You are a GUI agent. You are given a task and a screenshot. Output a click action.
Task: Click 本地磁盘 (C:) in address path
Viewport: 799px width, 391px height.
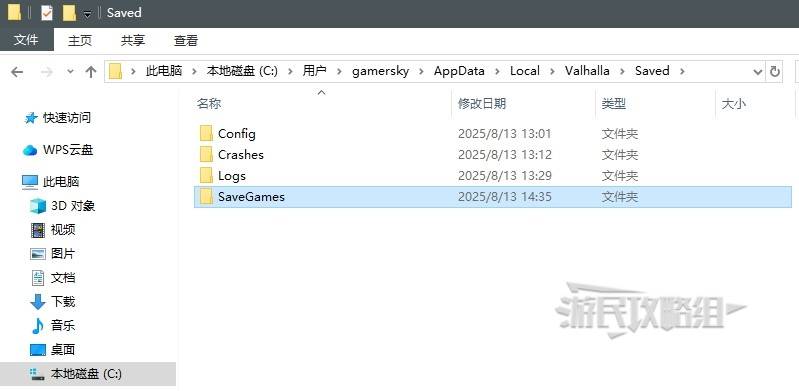point(242,71)
